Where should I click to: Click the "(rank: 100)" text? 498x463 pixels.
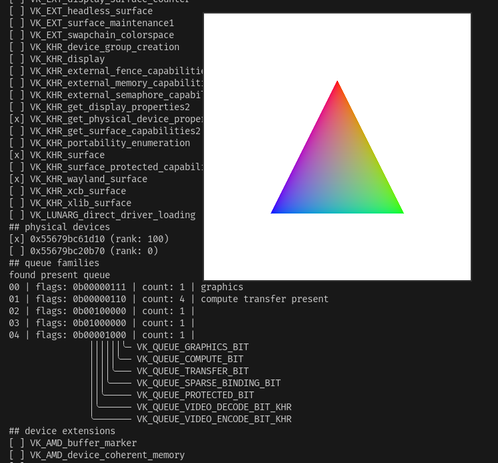point(140,239)
